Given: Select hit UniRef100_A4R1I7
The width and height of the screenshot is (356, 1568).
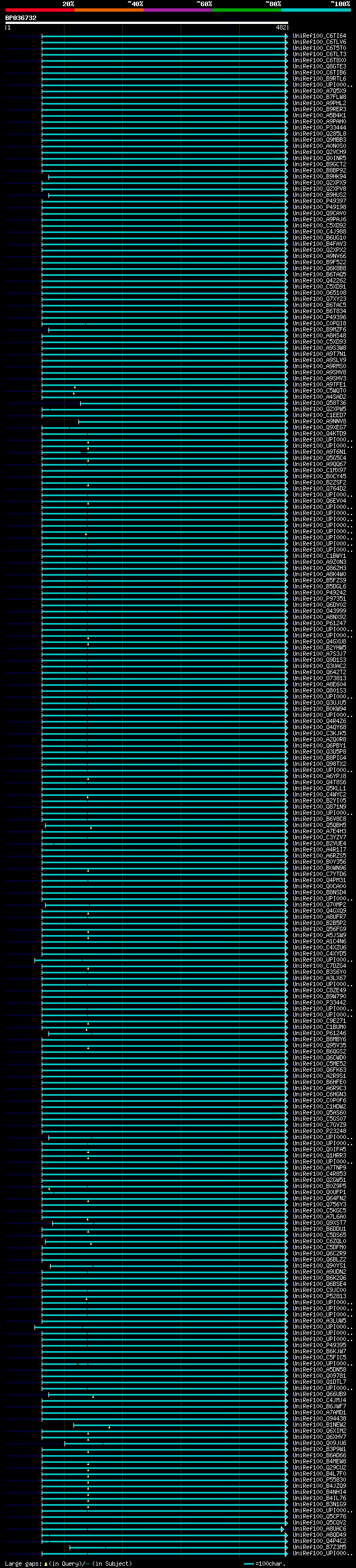Looking at the screenshot, I should click(x=319, y=850).
